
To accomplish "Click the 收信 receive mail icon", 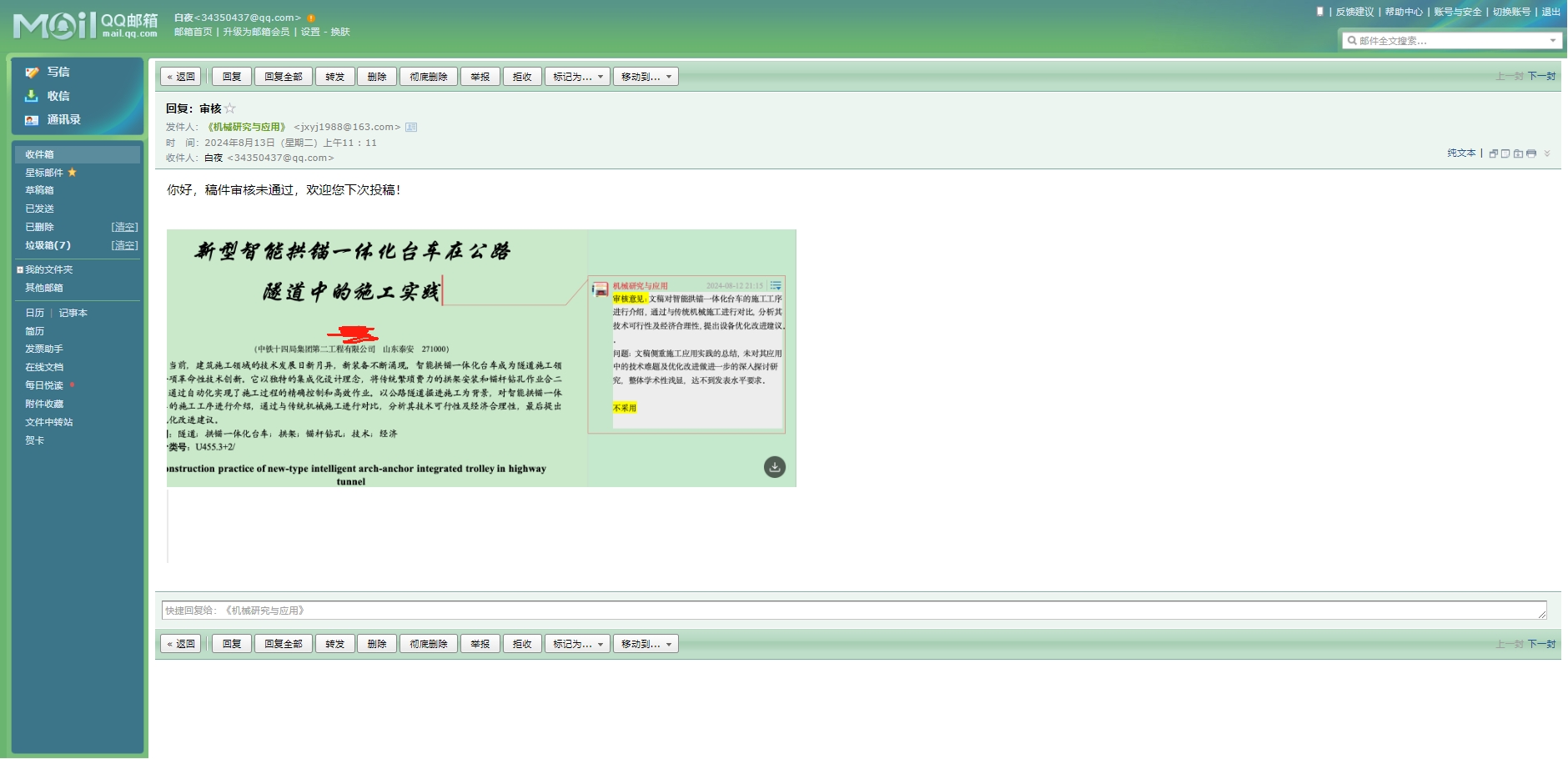I will 32,96.
